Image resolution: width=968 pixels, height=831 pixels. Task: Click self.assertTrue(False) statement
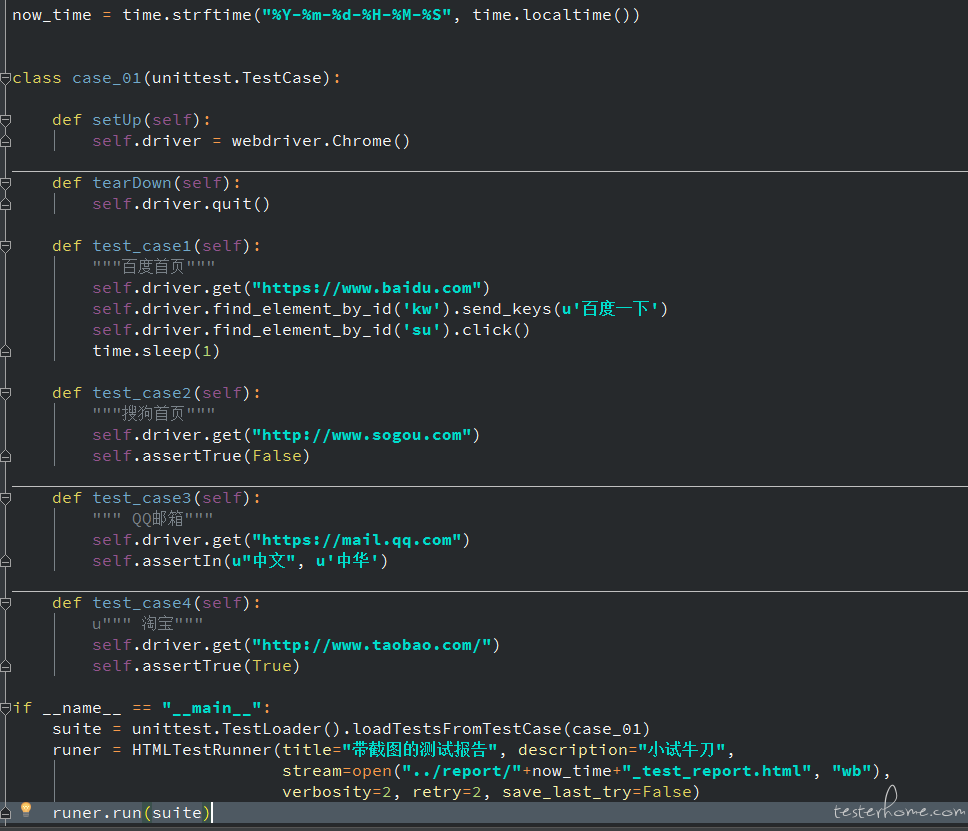tap(201, 456)
